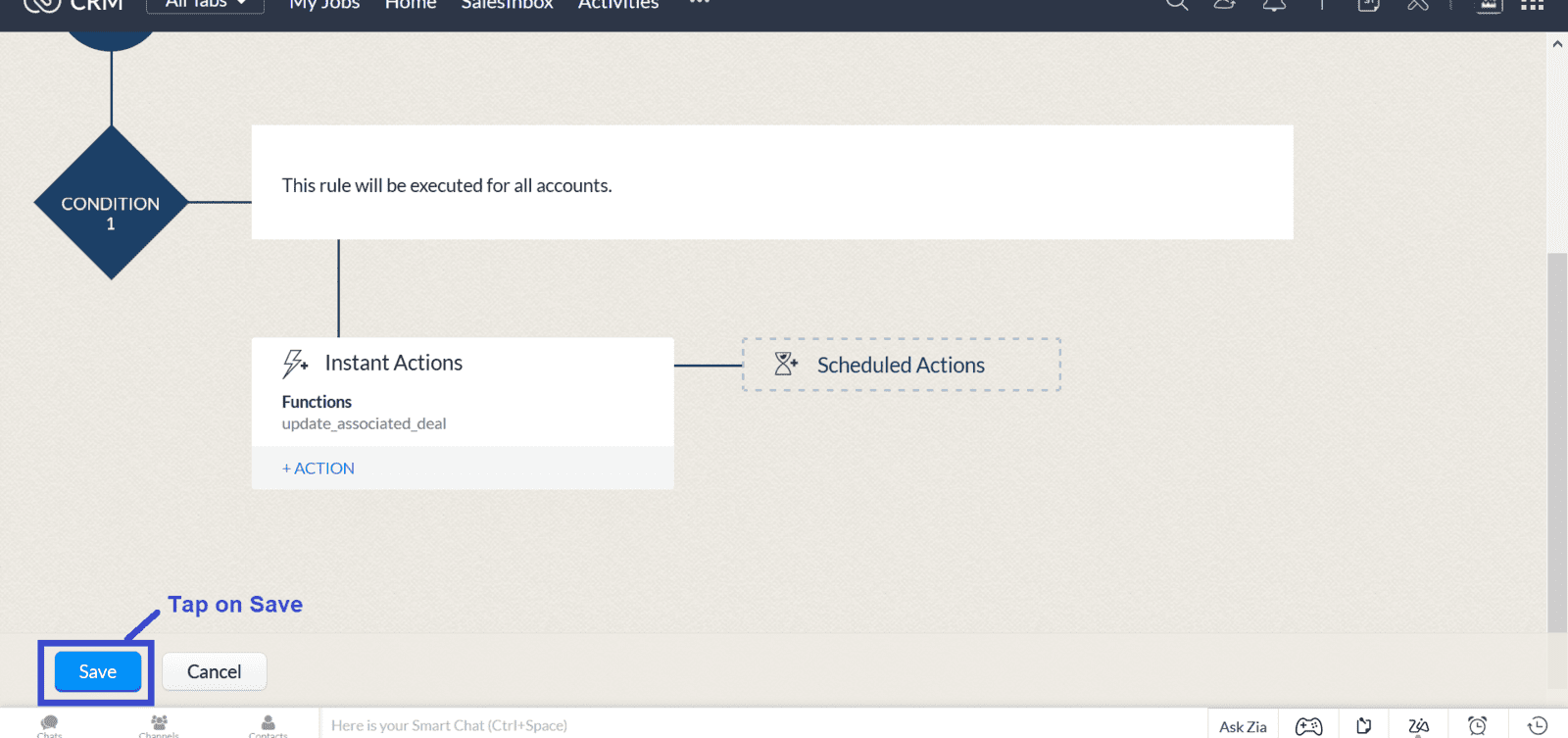Click the Functions label
Image resolution: width=1568 pixels, height=738 pixels.
317,402
